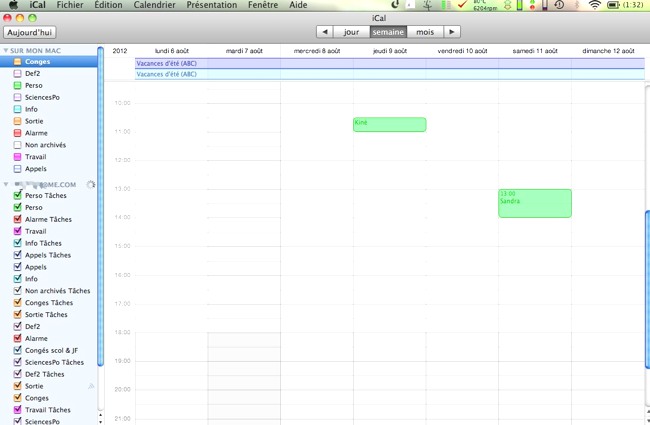Toggle the Congés scol & JF checkbox
Image resolution: width=650 pixels, height=425 pixels.
pos(18,351)
